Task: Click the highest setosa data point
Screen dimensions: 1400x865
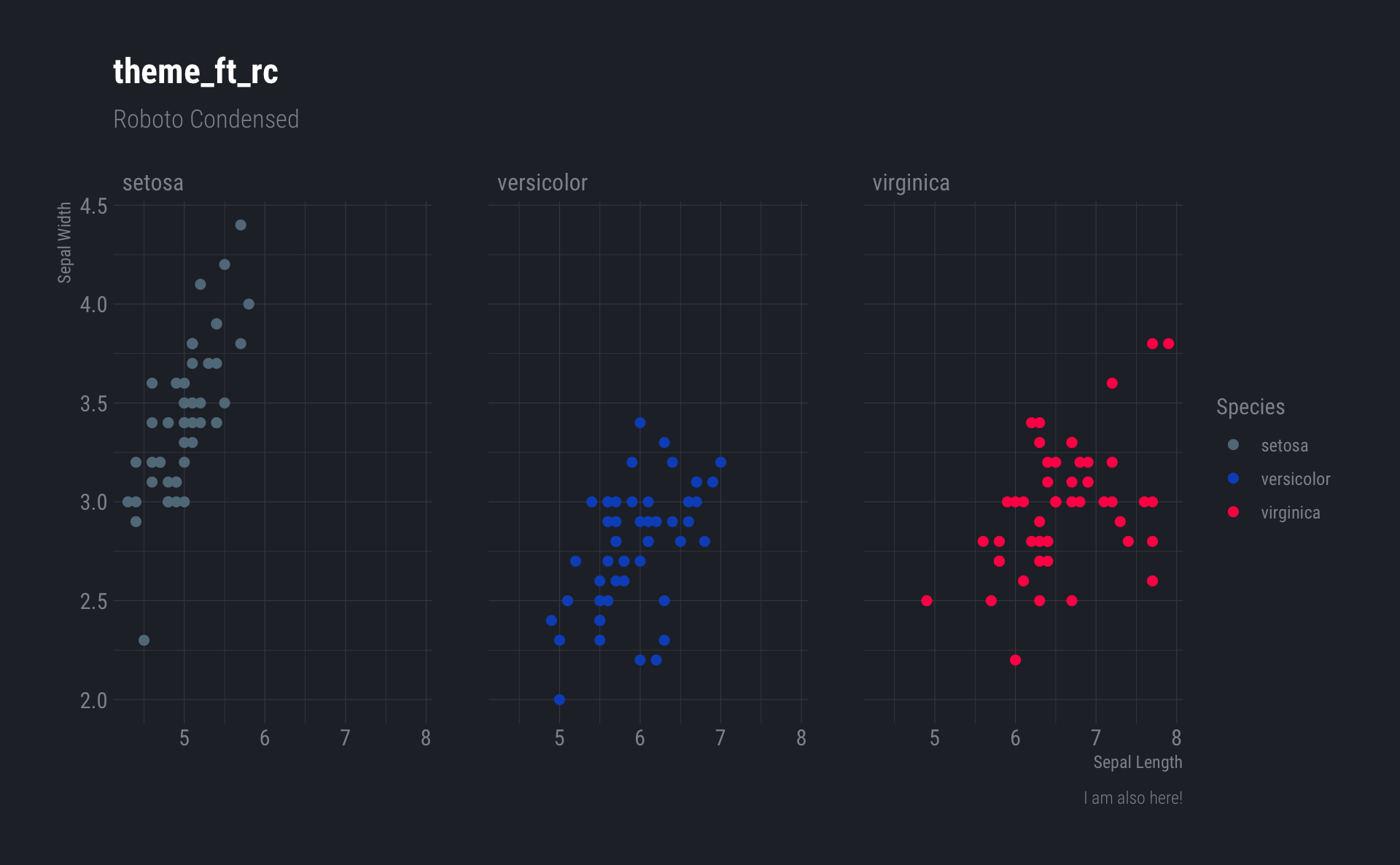Action: point(241,225)
